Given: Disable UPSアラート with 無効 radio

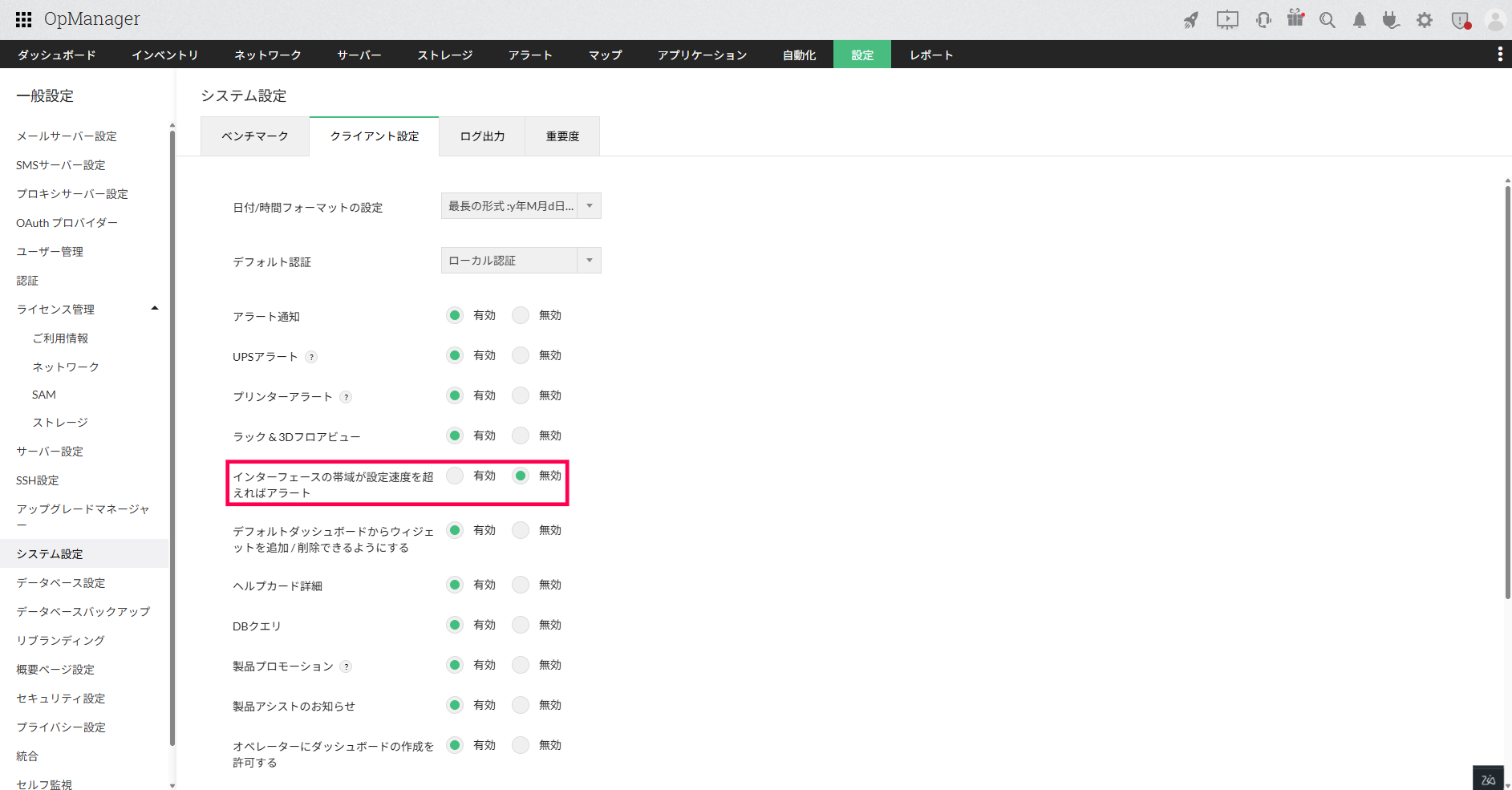Looking at the screenshot, I should (521, 355).
